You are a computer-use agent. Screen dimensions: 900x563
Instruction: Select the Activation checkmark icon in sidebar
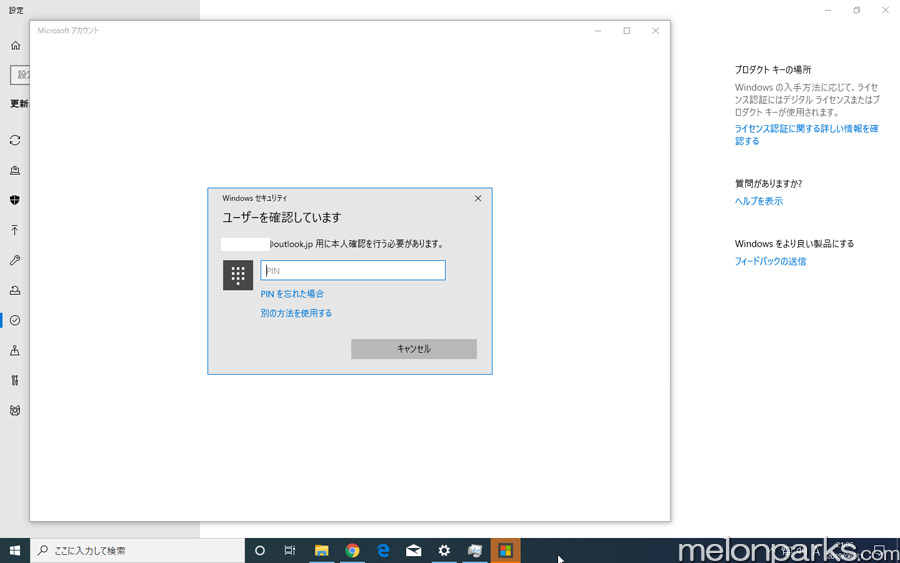pos(15,320)
